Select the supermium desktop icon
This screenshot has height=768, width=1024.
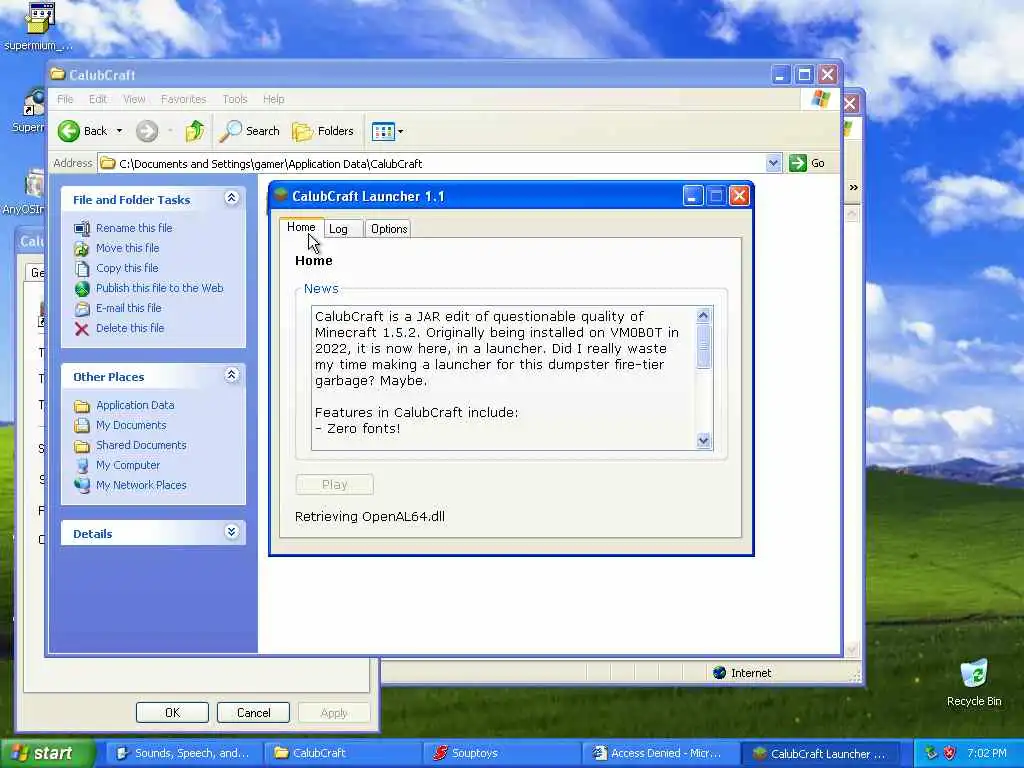click(x=39, y=26)
